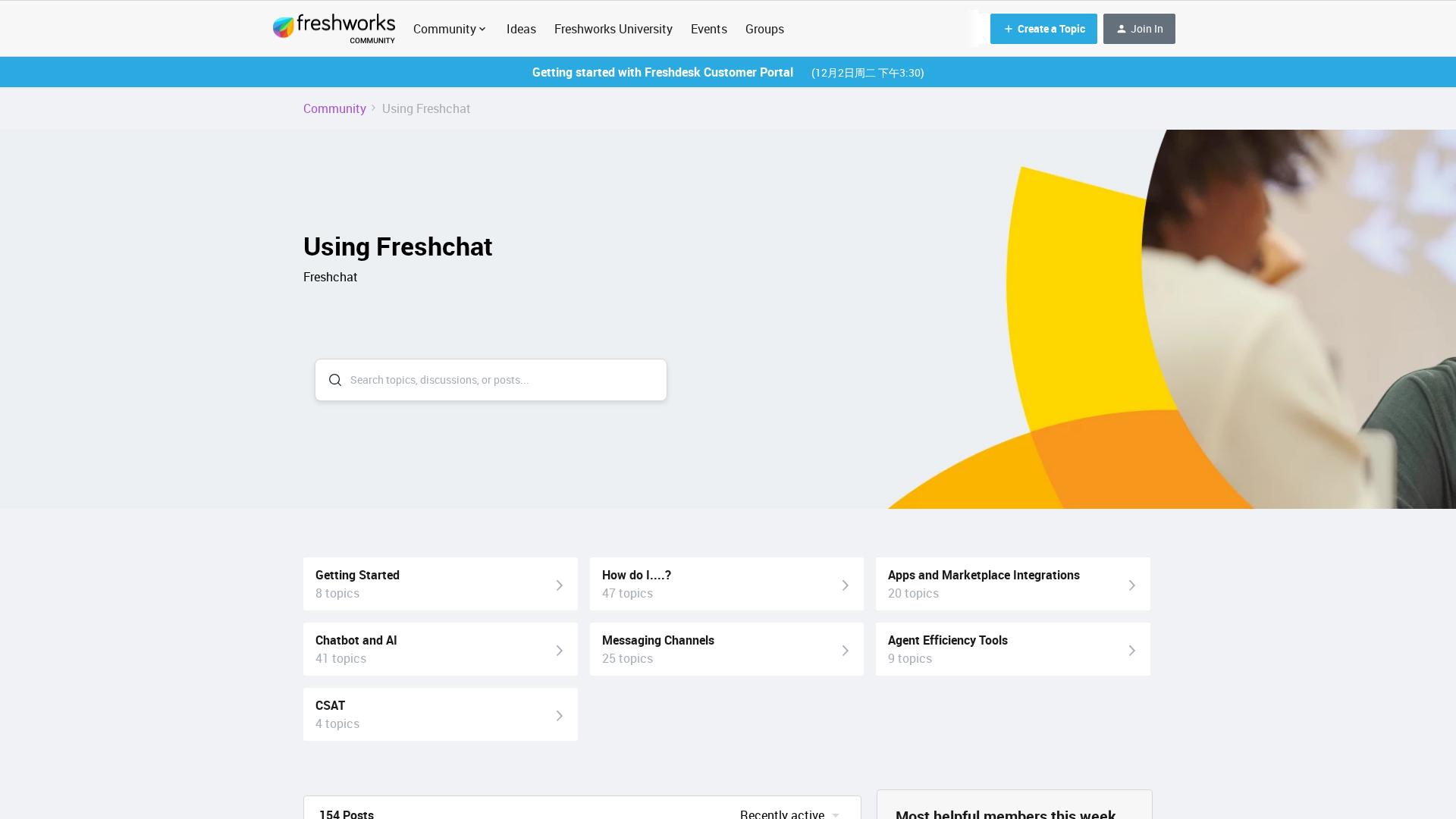1456x819 pixels.
Task: Go to Freshworks University
Action: 613,29
